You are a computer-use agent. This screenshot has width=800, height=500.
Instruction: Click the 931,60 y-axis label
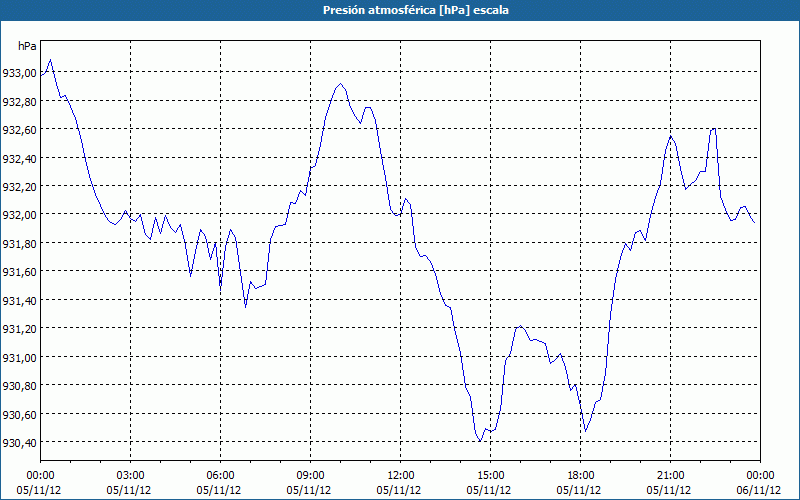coord(19,272)
